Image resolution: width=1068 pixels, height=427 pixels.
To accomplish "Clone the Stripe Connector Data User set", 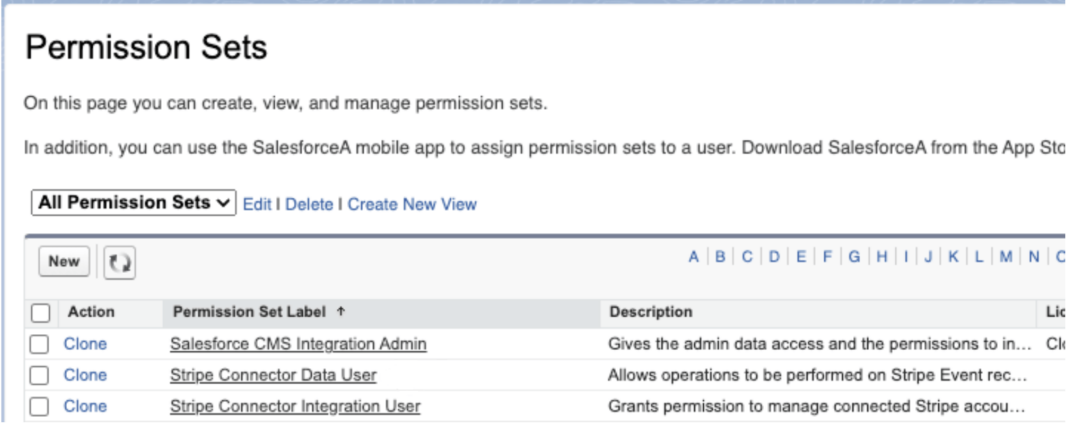I will click(x=85, y=375).
